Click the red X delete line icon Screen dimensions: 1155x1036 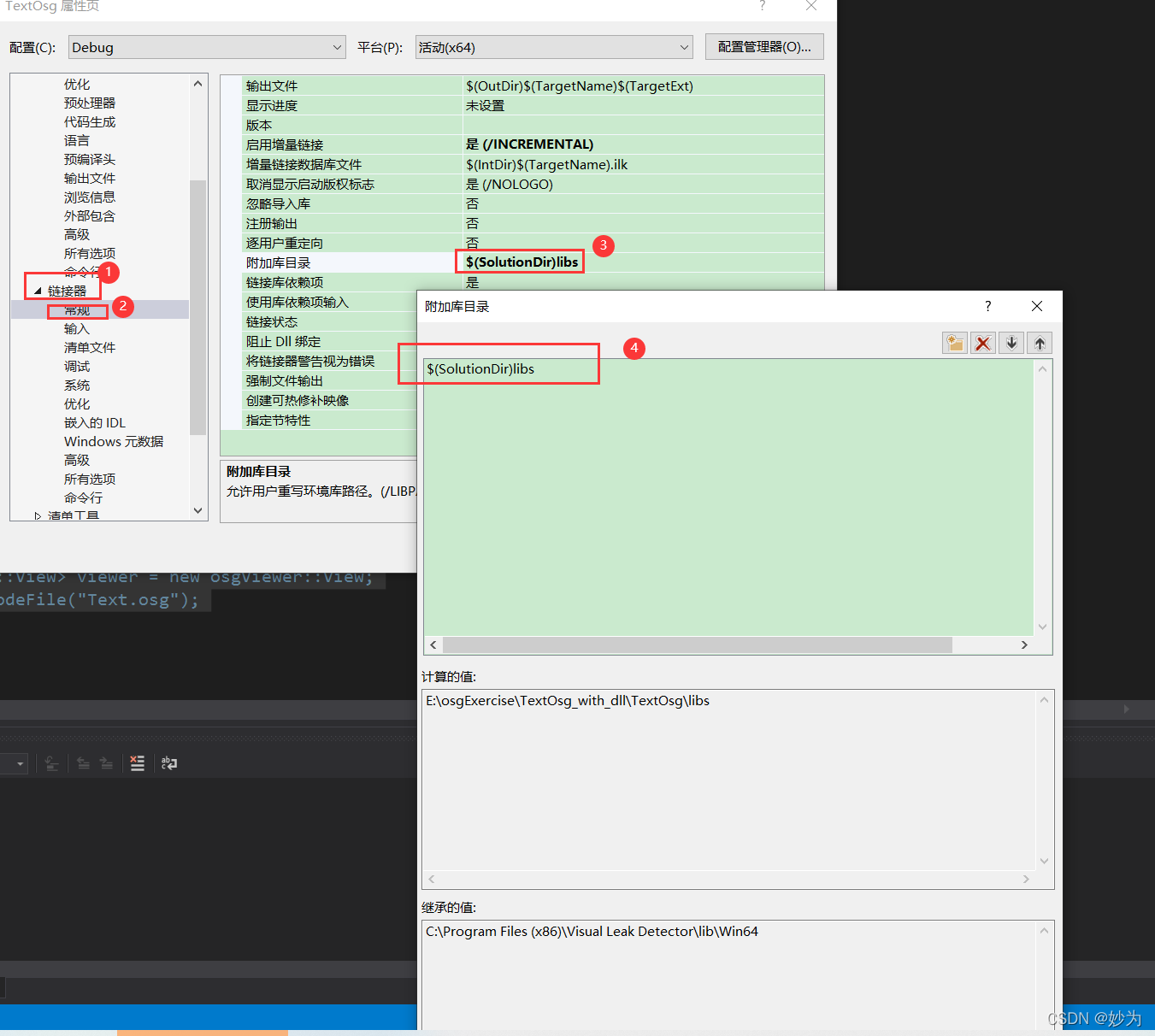pyautogui.click(x=983, y=344)
